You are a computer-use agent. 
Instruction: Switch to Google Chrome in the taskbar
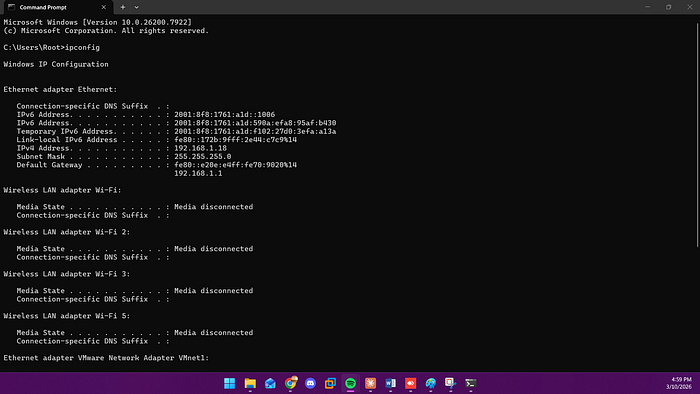[291, 383]
